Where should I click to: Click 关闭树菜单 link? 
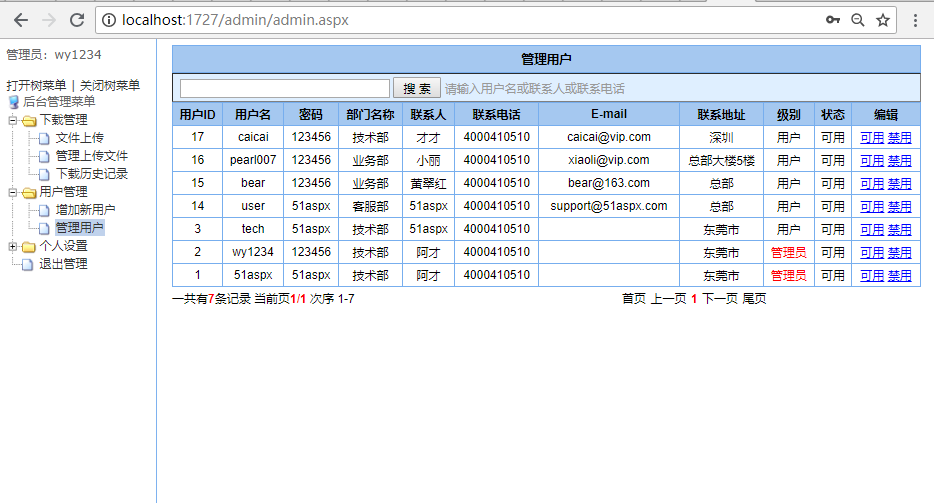coord(110,85)
